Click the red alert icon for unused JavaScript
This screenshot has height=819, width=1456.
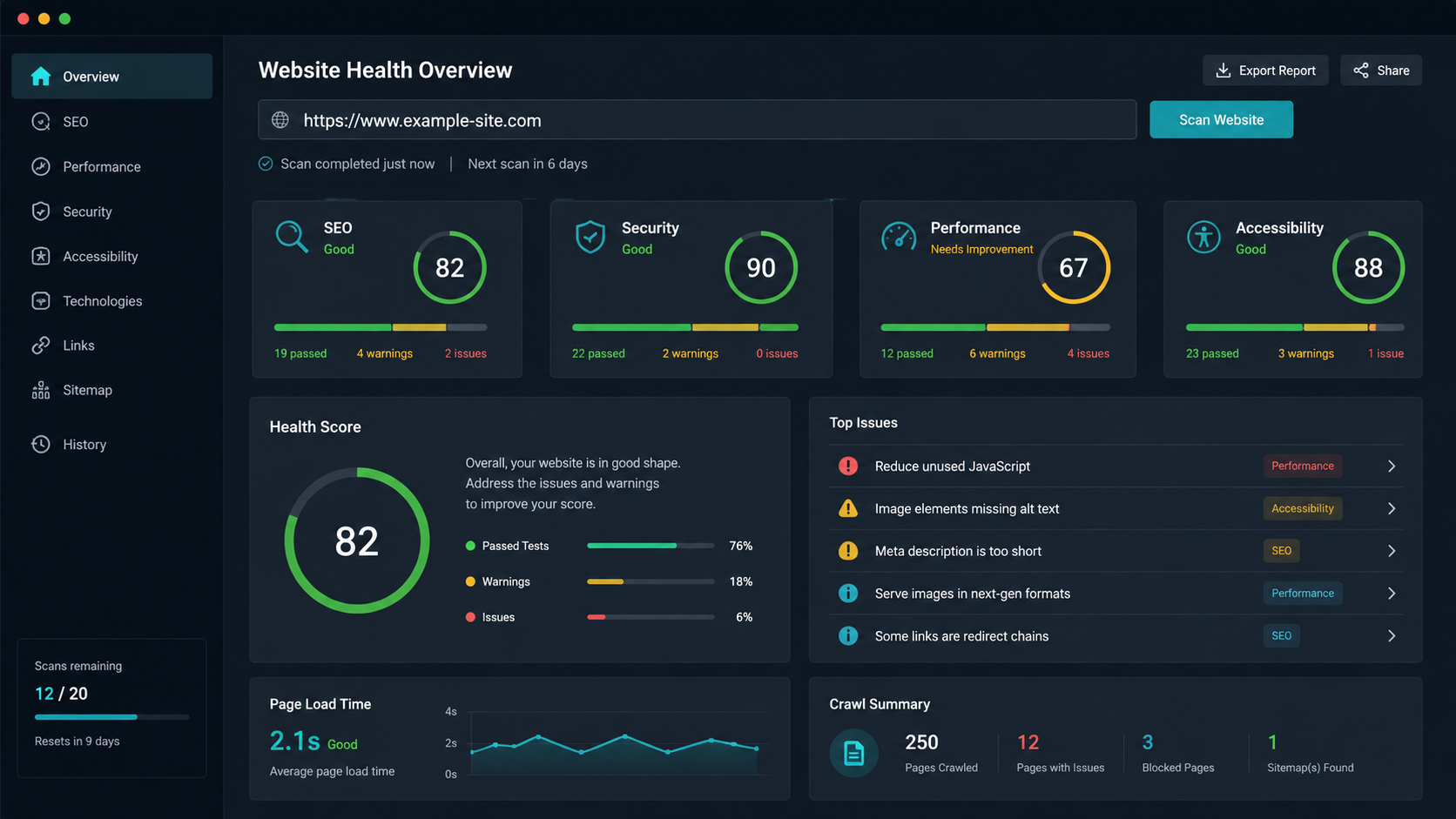tap(848, 466)
